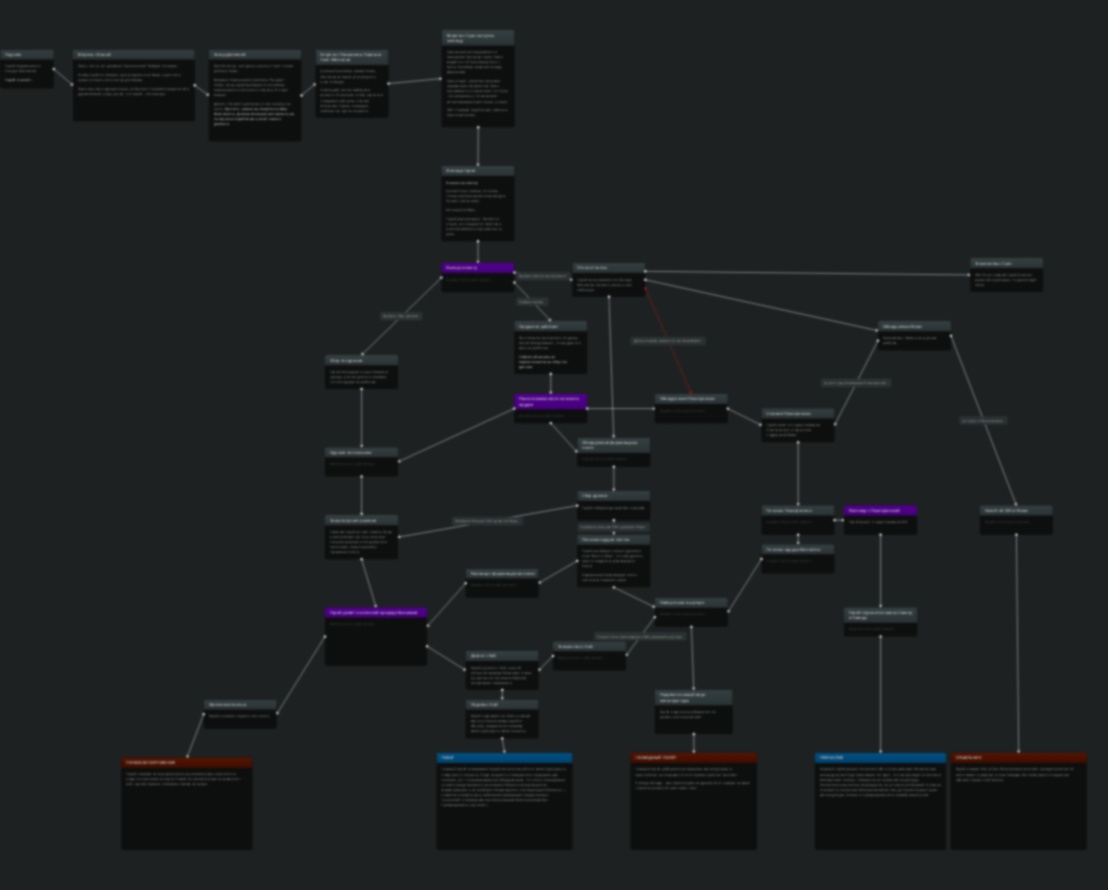Select the node at the long horizontal arrow's right end
The image size is (1108, 890).
[1006, 274]
